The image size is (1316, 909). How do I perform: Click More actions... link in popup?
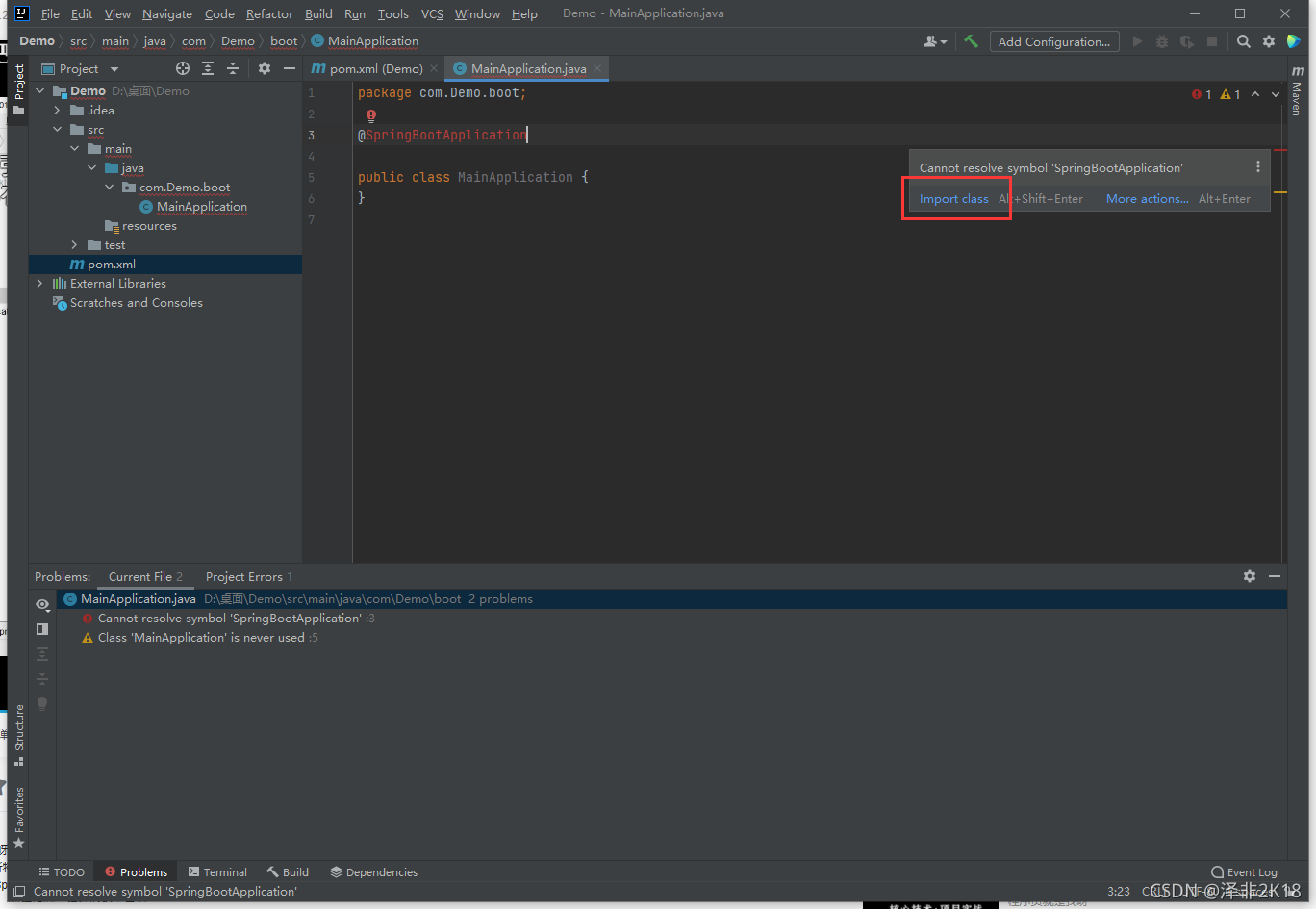[x=1147, y=199]
